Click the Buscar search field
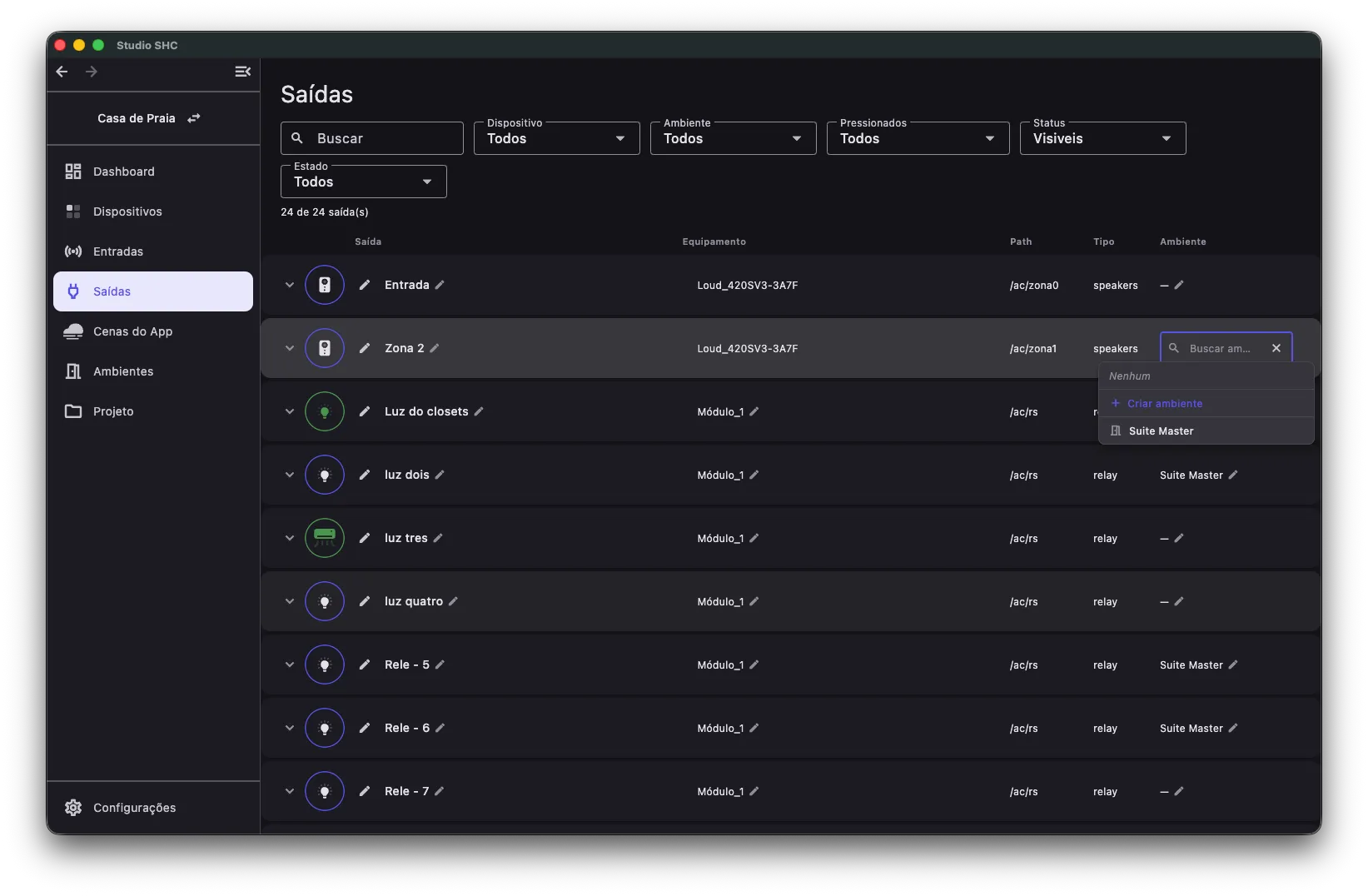 (372, 138)
